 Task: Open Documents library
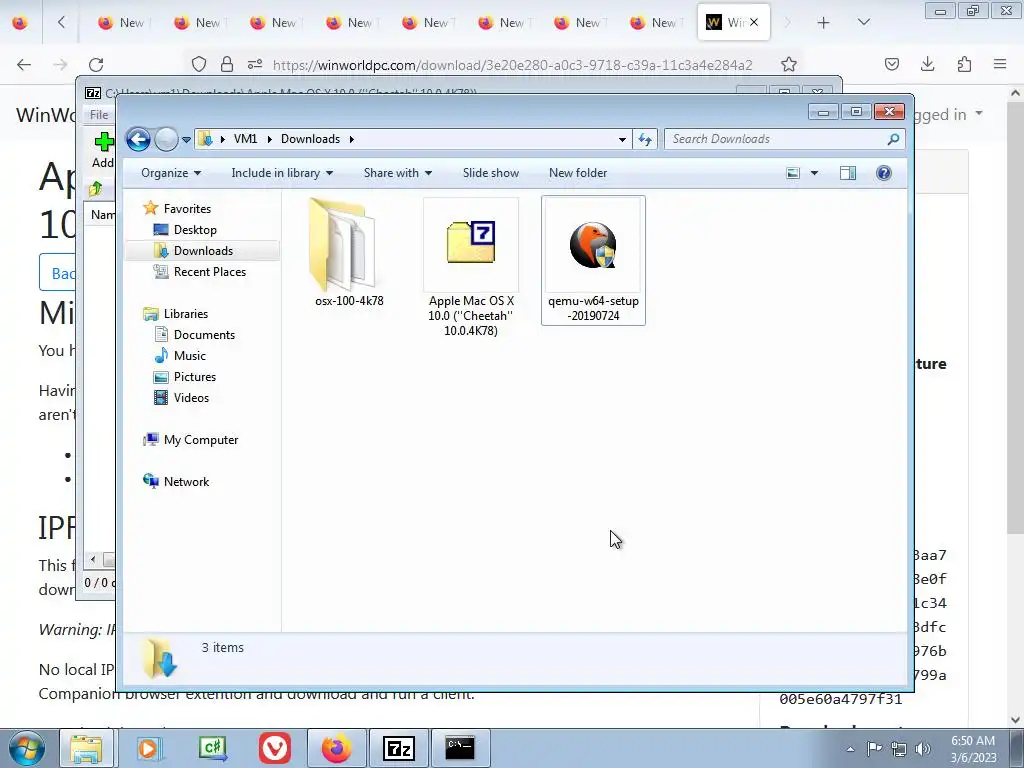204,335
